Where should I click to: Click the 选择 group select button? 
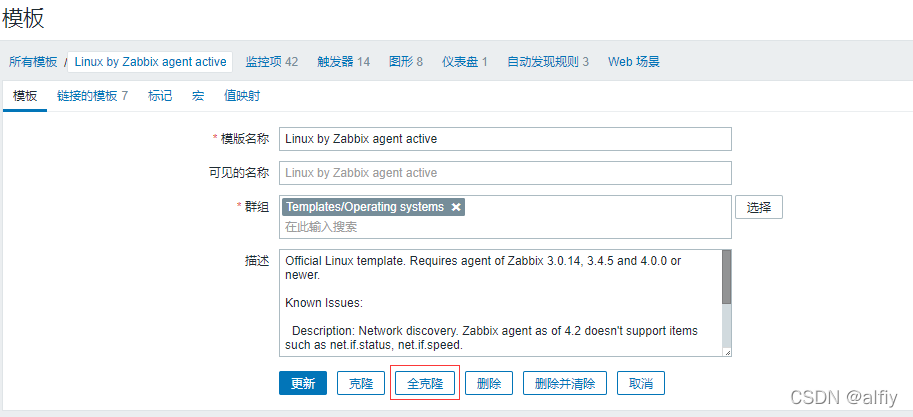[x=759, y=207]
